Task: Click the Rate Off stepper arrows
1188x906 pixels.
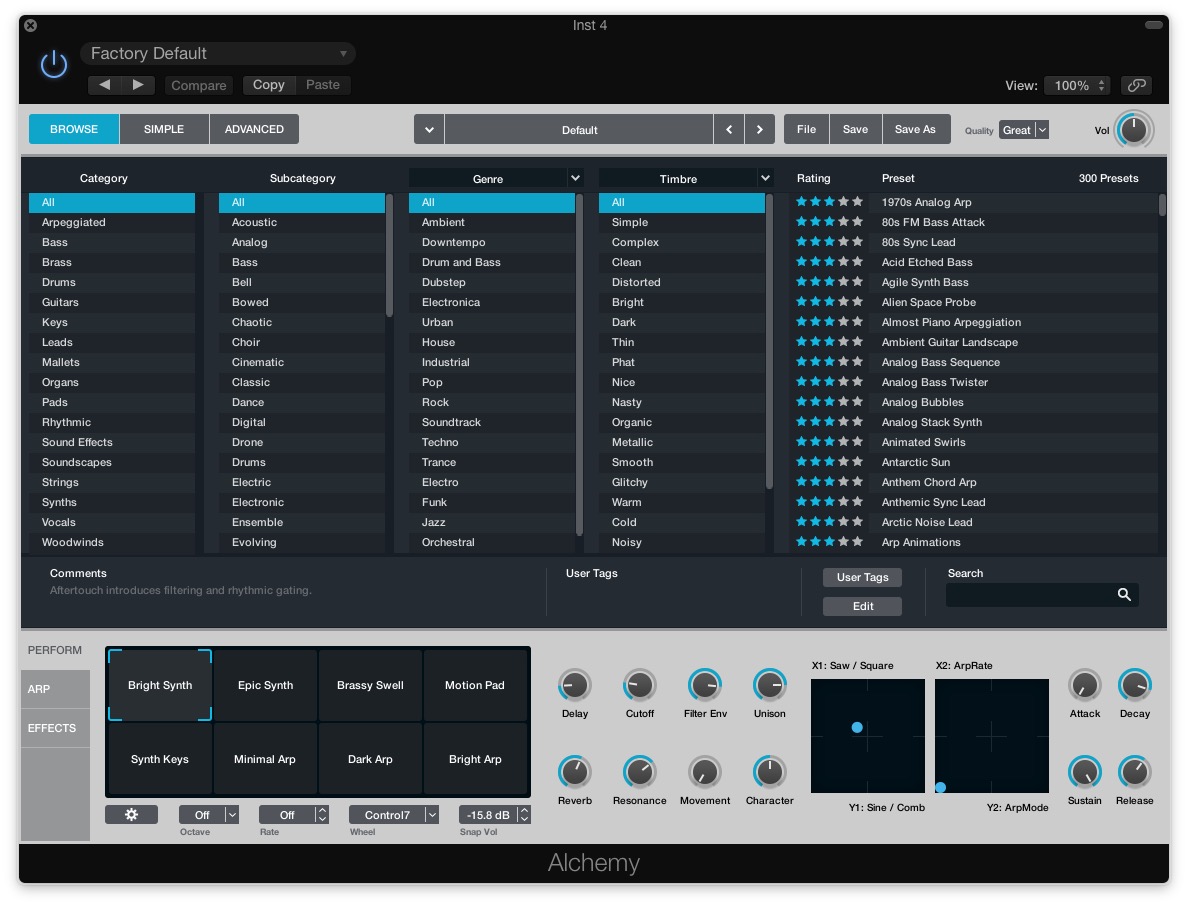Action: click(x=322, y=814)
